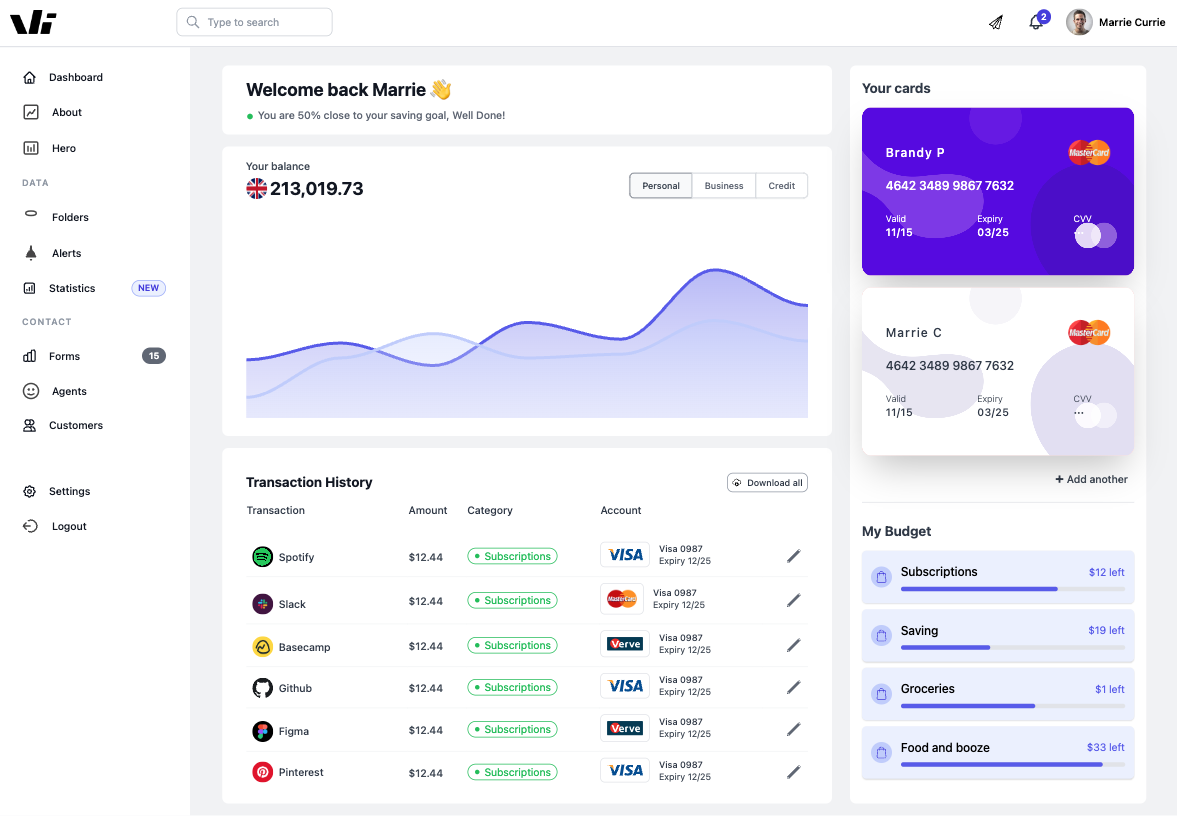Click the Visa card logo in Spotify row
Image resolution: width=1177 pixels, height=819 pixels.
coord(625,556)
